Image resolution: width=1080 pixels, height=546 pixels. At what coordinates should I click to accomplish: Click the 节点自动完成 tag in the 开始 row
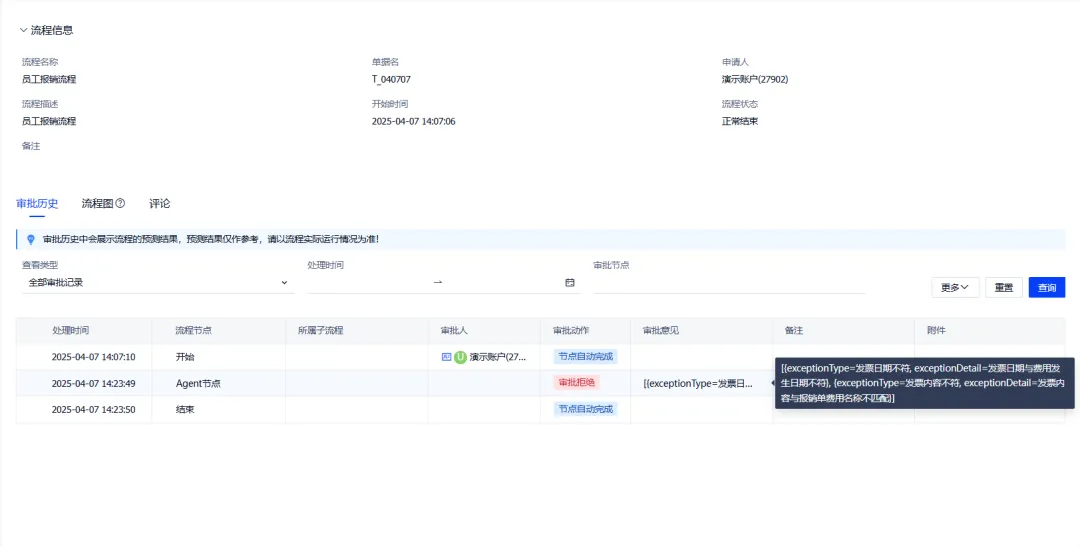tap(585, 357)
